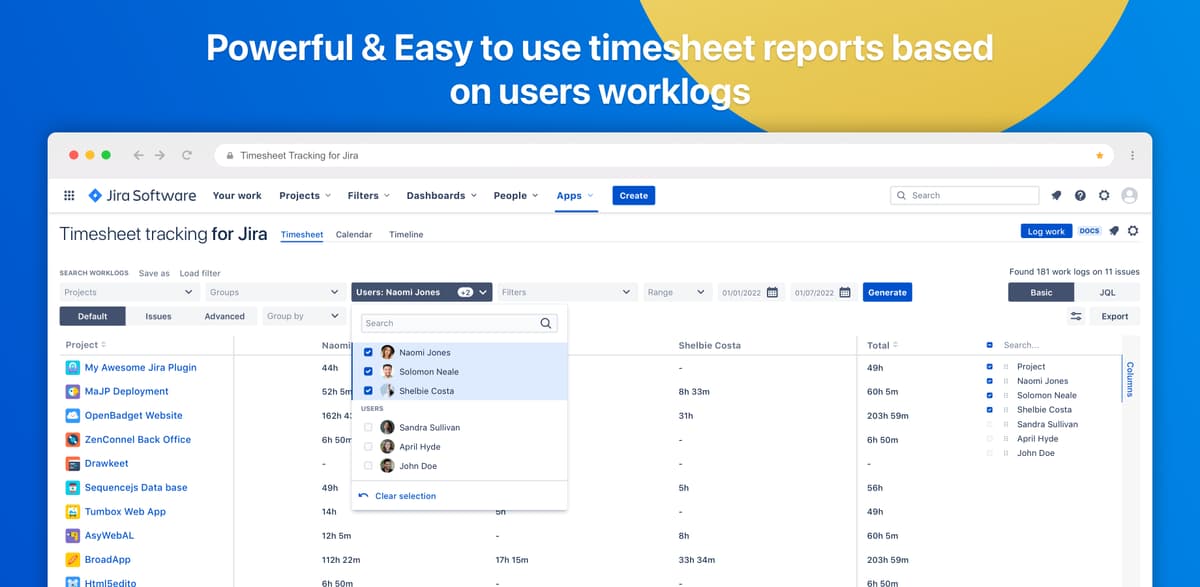Enable the Sandra Sullivan column in Columns panel

pyautogui.click(x=990, y=424)
